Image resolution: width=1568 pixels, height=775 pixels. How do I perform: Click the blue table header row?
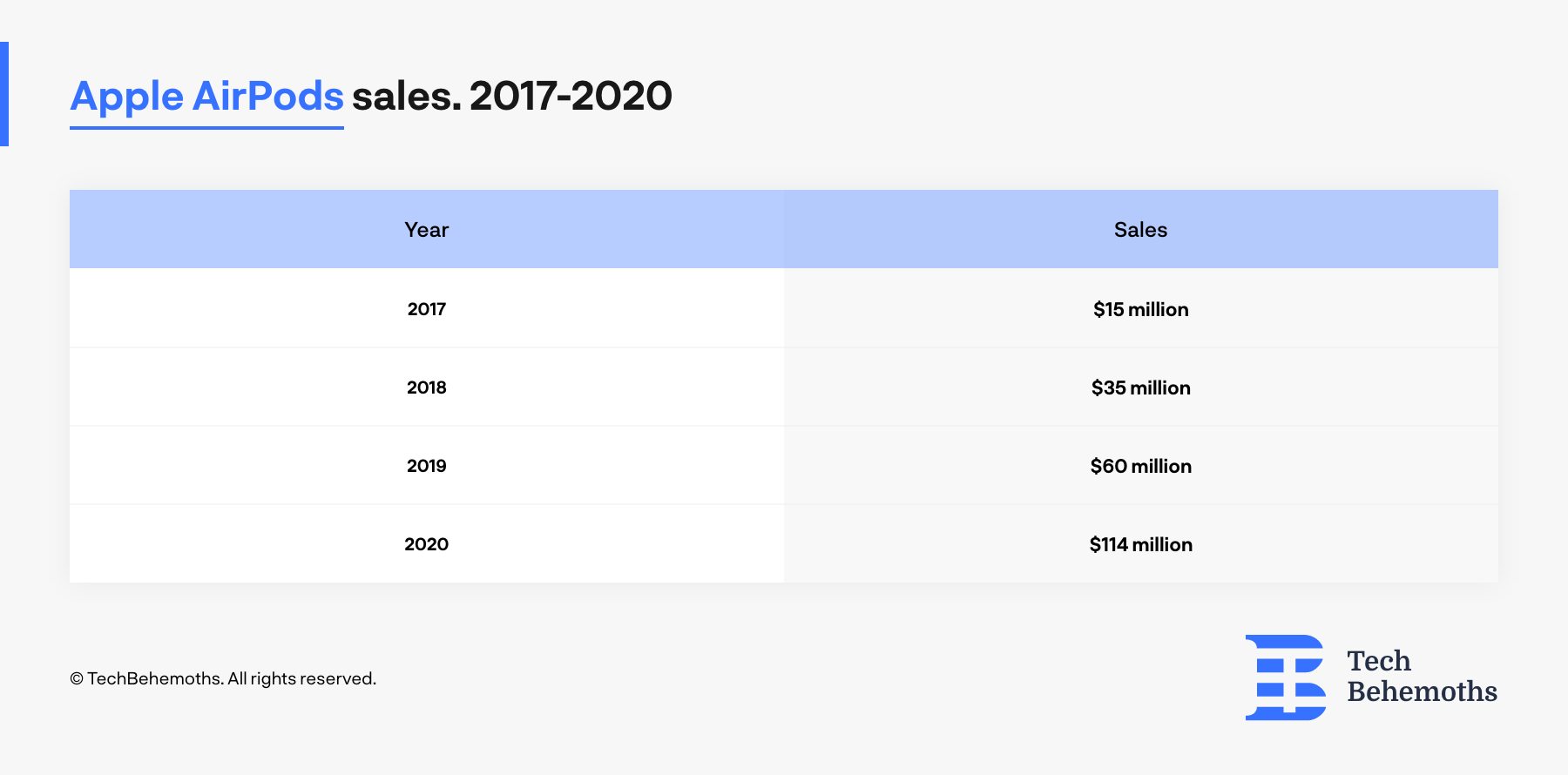pyautogui.click(x=784, y=230)
